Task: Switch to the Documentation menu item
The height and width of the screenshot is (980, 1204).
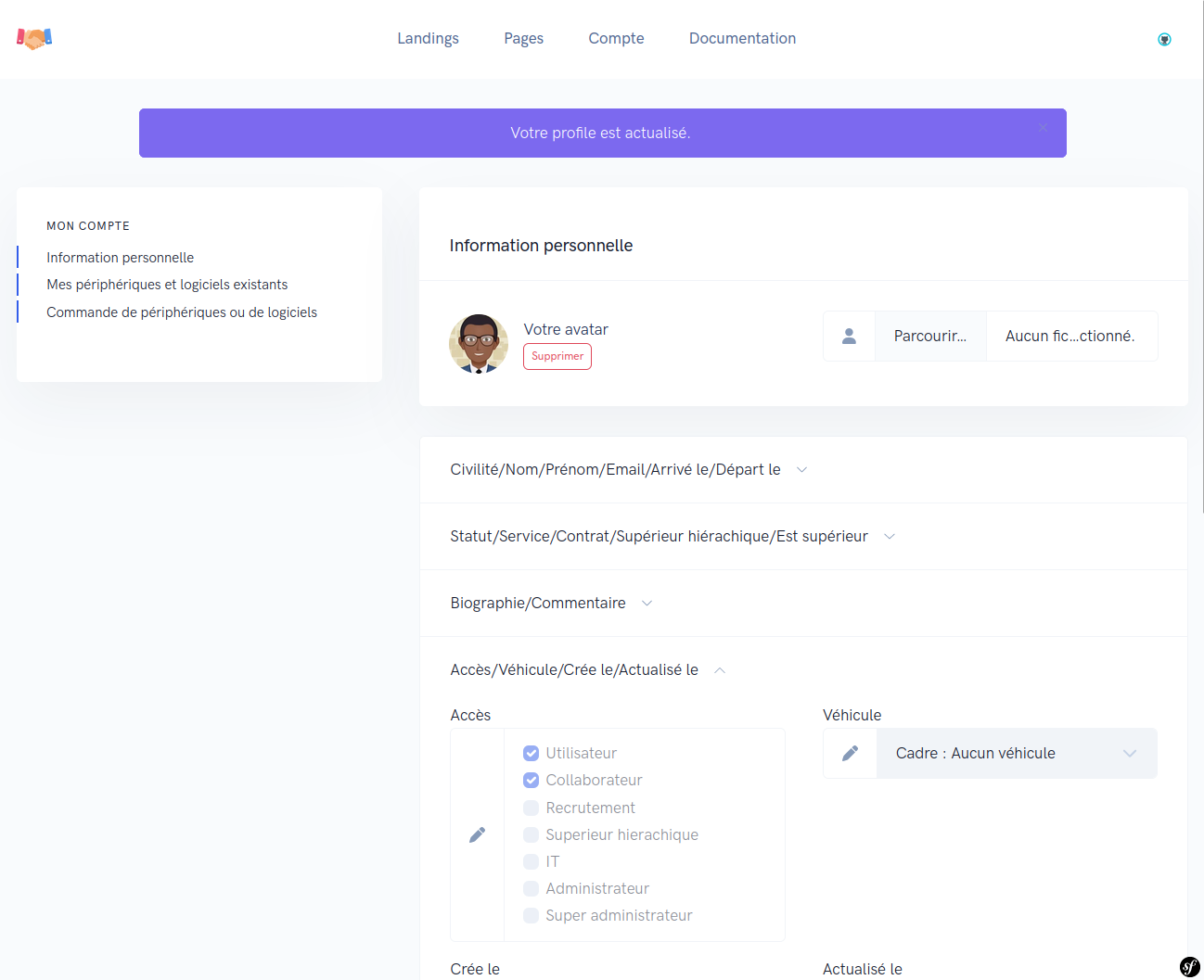Action: (742, 38)
